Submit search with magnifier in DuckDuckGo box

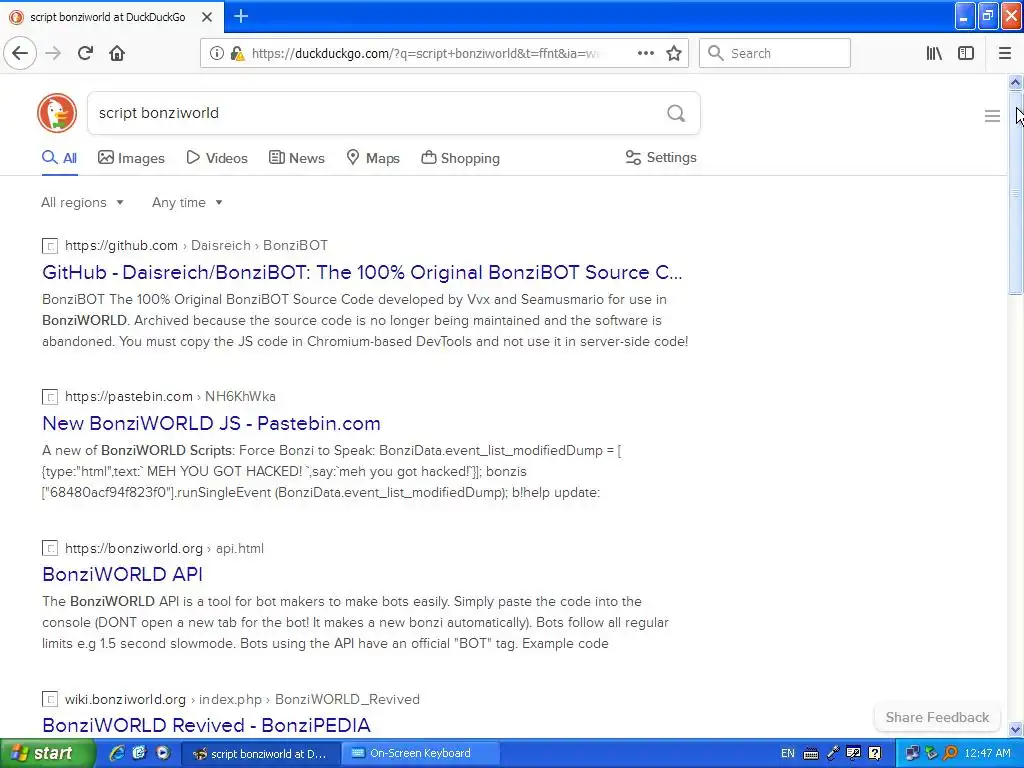point(676,113)
